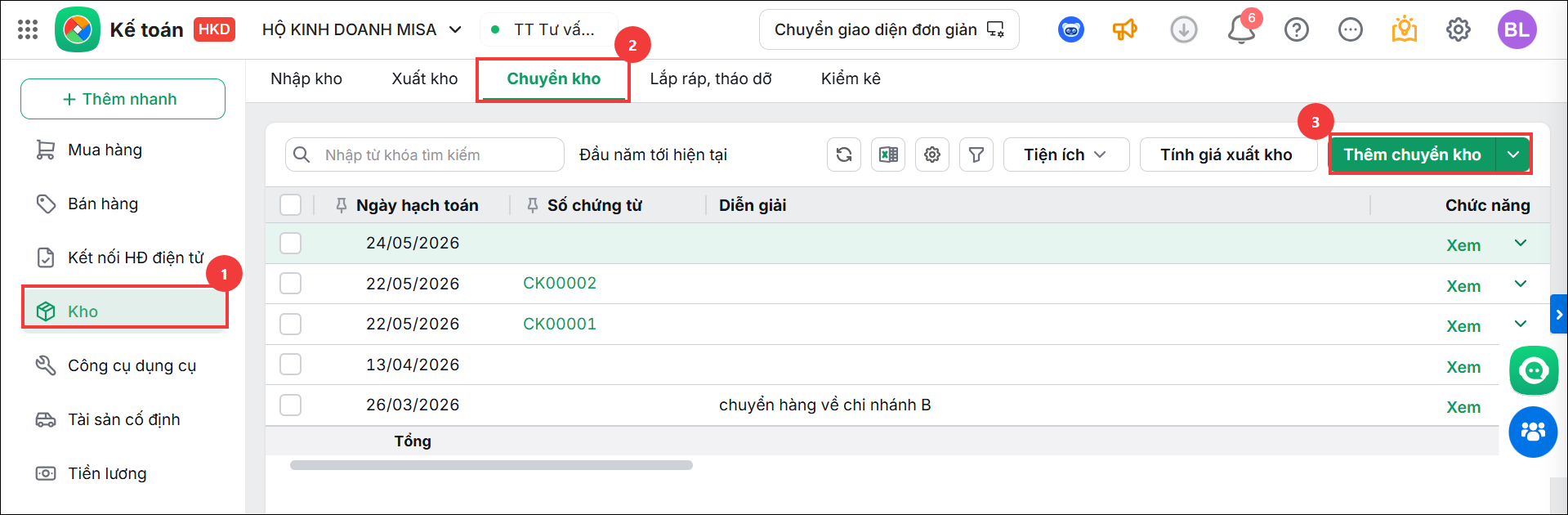Expand the HỘ KINH DOANH MISA dropdown
Screen dimensions: 1568x515
[x=362, y=30]
